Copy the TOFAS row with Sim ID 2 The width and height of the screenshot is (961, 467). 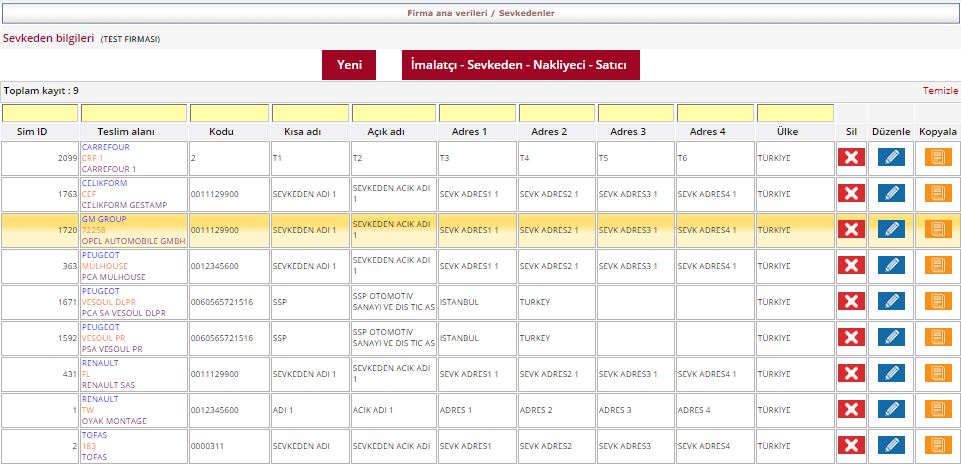(938, 445)
